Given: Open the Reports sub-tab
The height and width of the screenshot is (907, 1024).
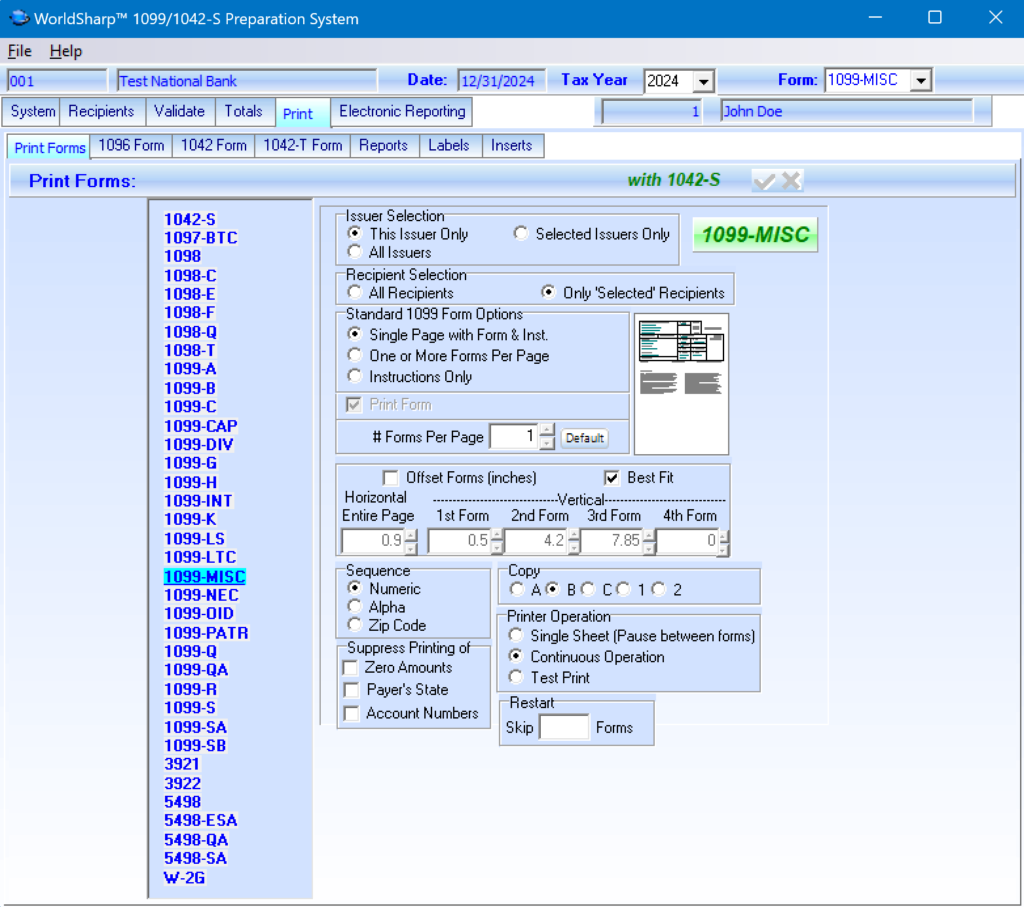Looking at the screenshot, I should tap(383, 146).
